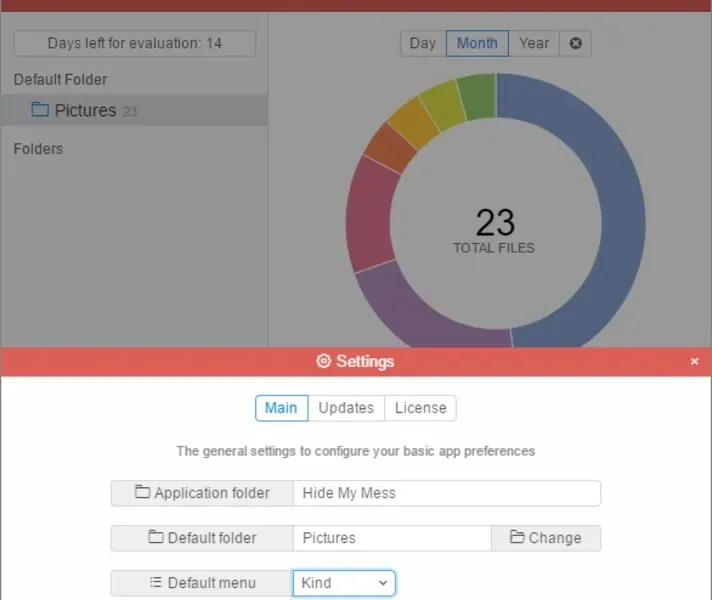Close the Settings panel with the x
The width and height of the screenshot is (712, 600).
694,362
